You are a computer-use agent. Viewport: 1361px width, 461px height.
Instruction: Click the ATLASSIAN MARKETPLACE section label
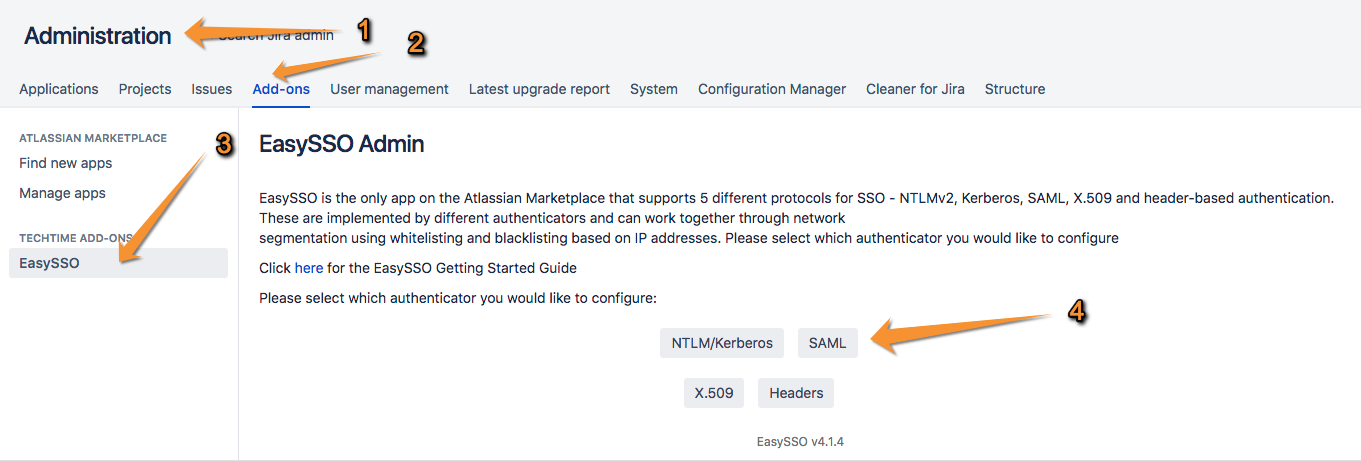tap(93, 138)
